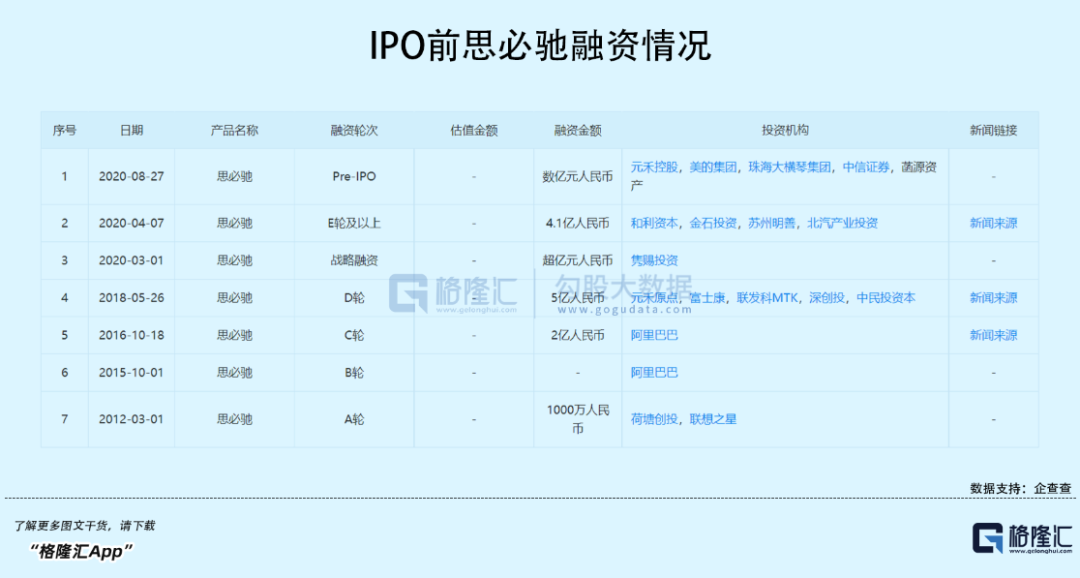Open the 富士康 investor link
This screenshot has width=1080, height=578.
[x=707, y=298]
